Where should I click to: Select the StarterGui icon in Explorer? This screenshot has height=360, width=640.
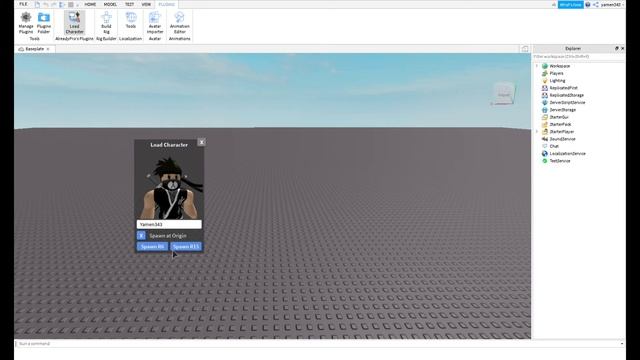pos(544,117)
